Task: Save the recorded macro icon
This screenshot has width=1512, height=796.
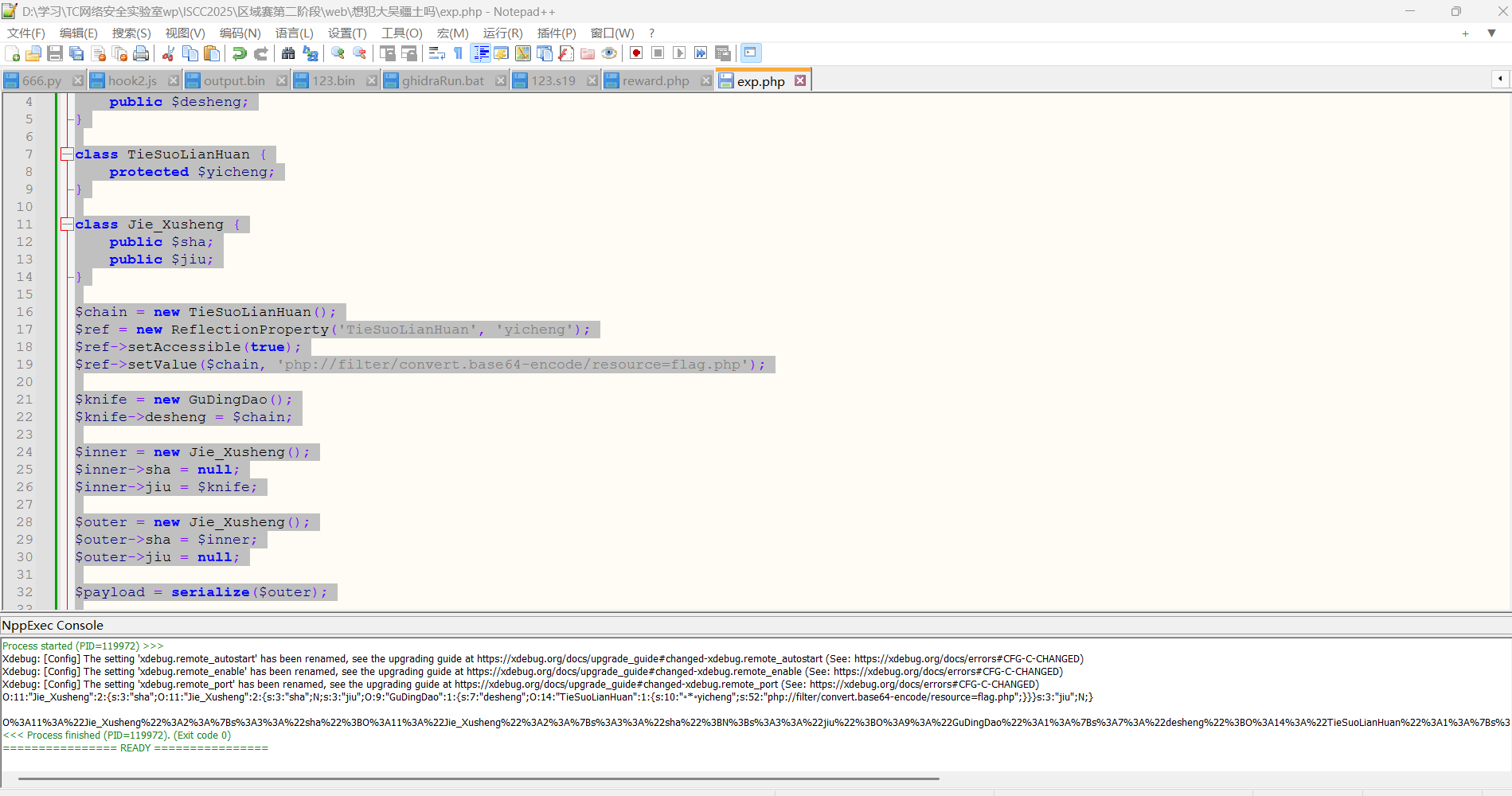Action: [x=723, y=53]
